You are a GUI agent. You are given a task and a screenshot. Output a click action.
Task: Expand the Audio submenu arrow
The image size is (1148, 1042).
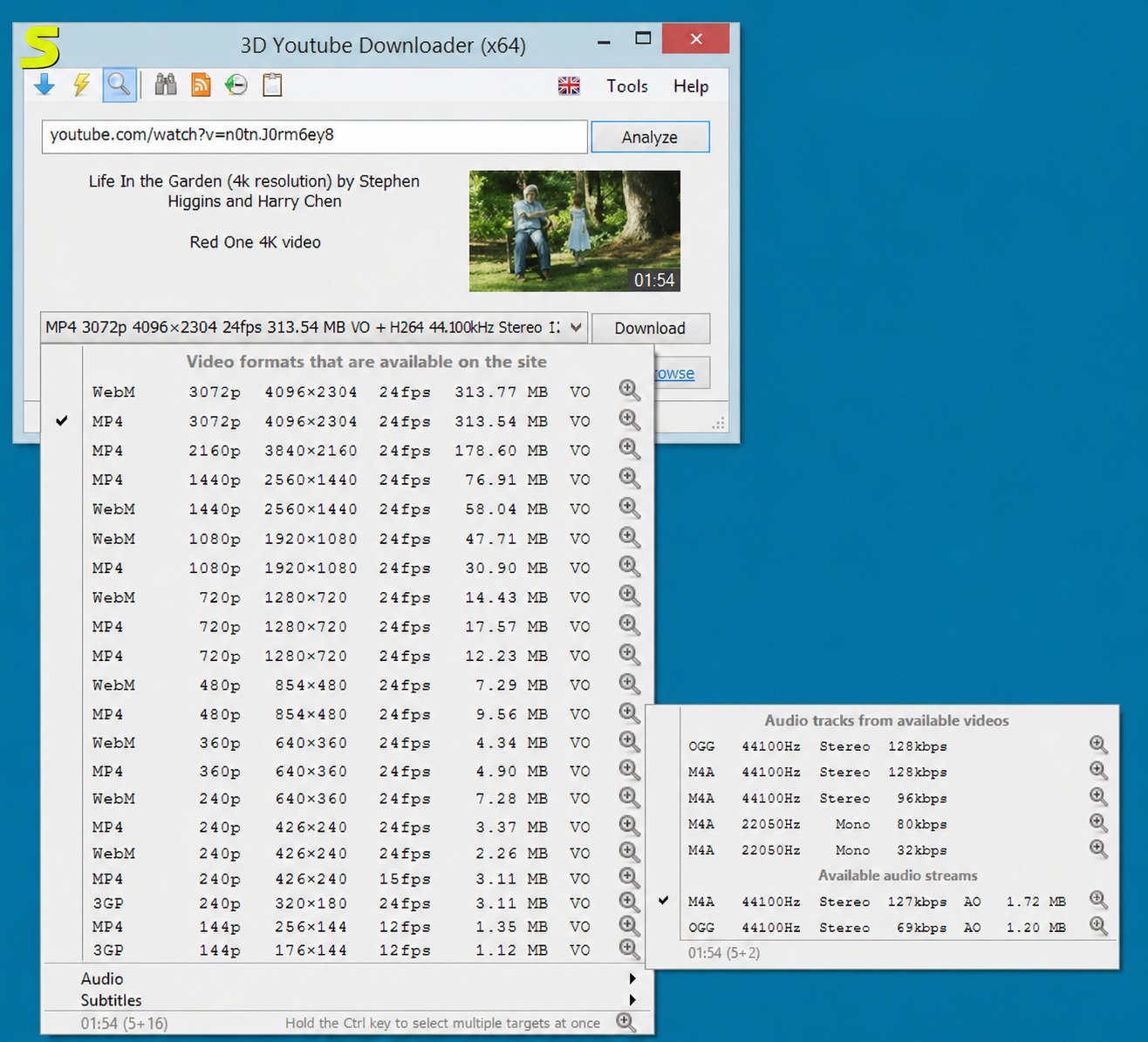[x=632, y=978]
